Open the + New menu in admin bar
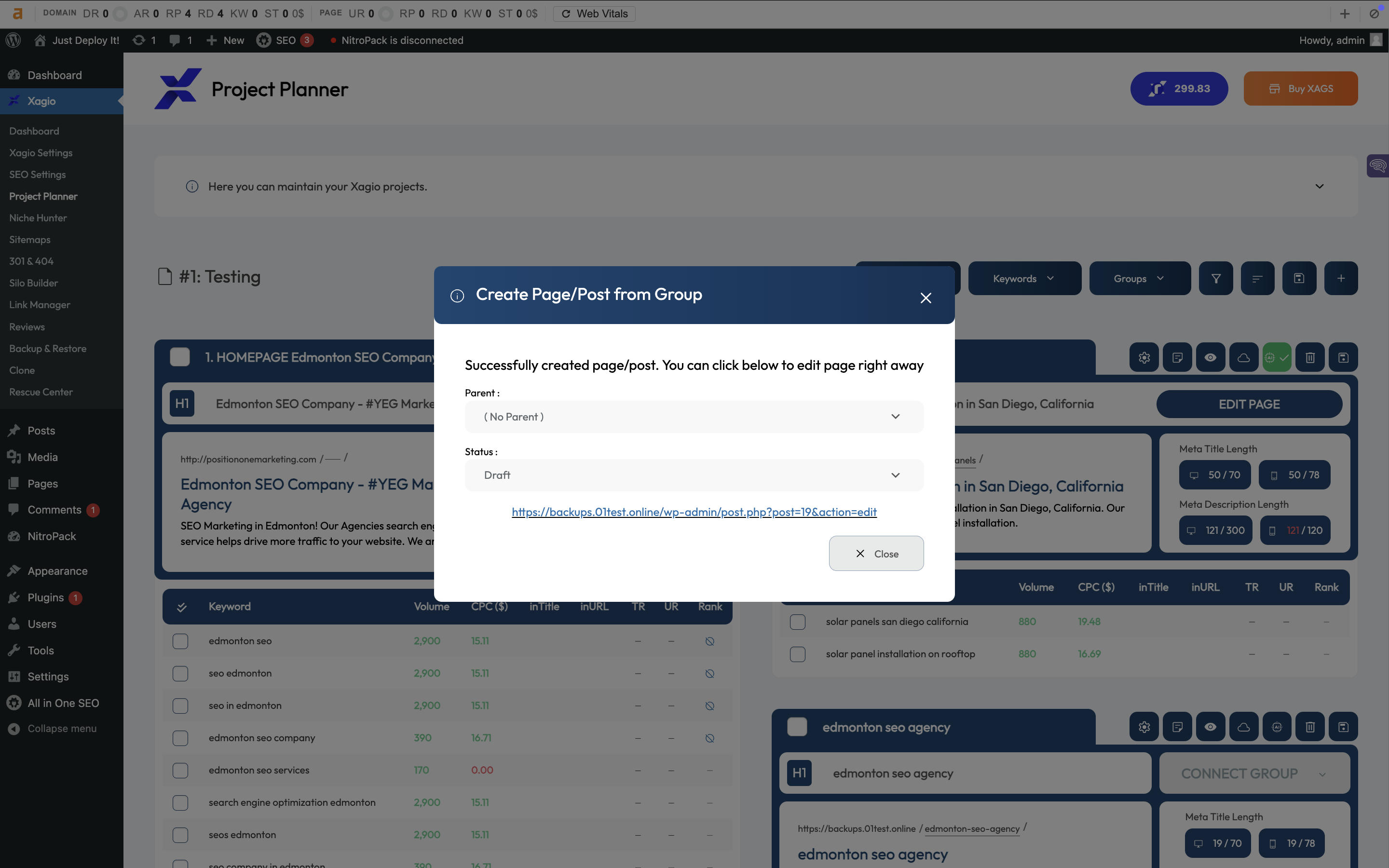The width and height of the screenshot is (1389, 868). pyautogui.click(x=225, y=40)
